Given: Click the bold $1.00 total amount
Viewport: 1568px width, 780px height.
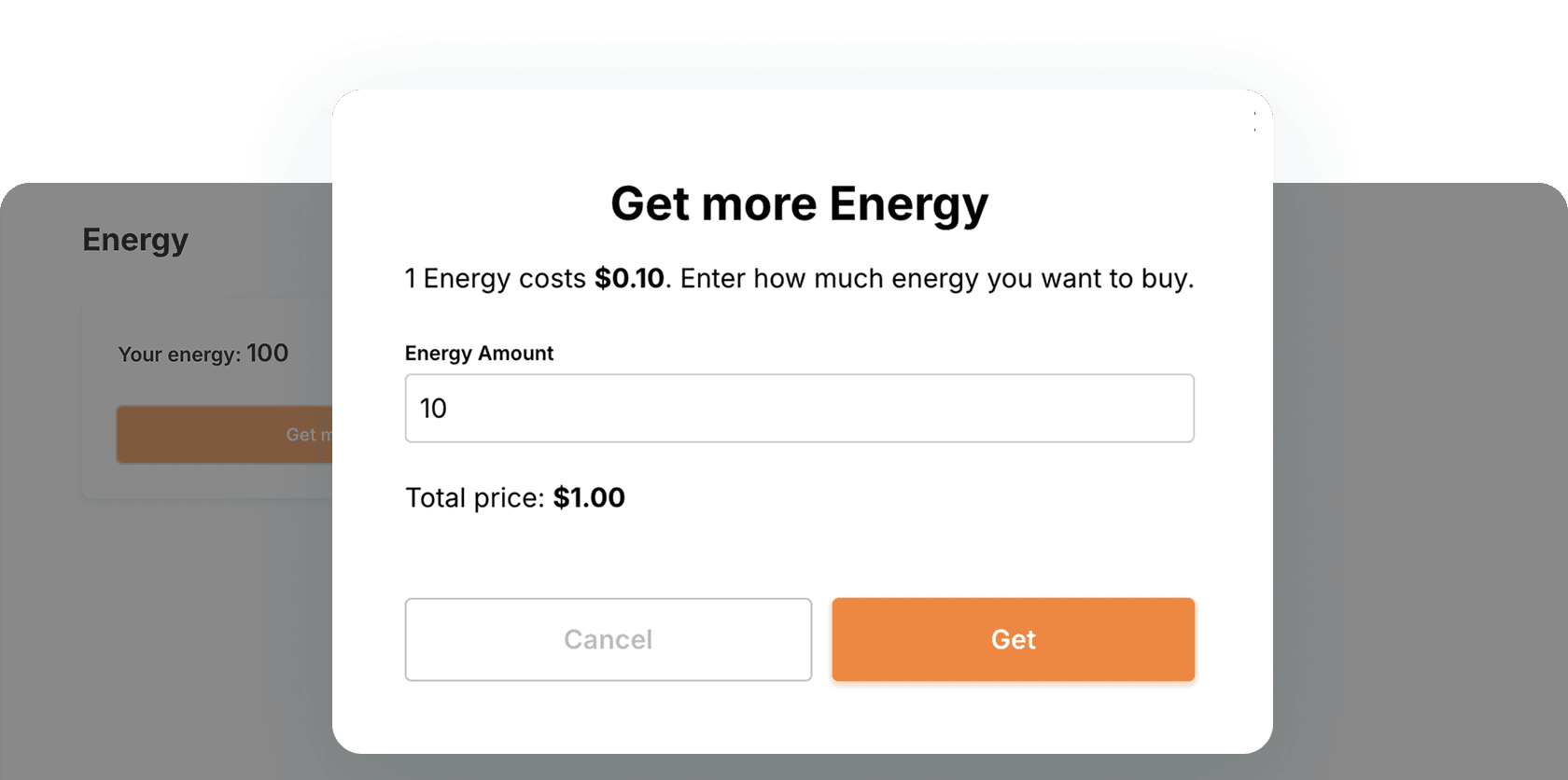Looking at the screenshot, I should (x=589, y=497).
